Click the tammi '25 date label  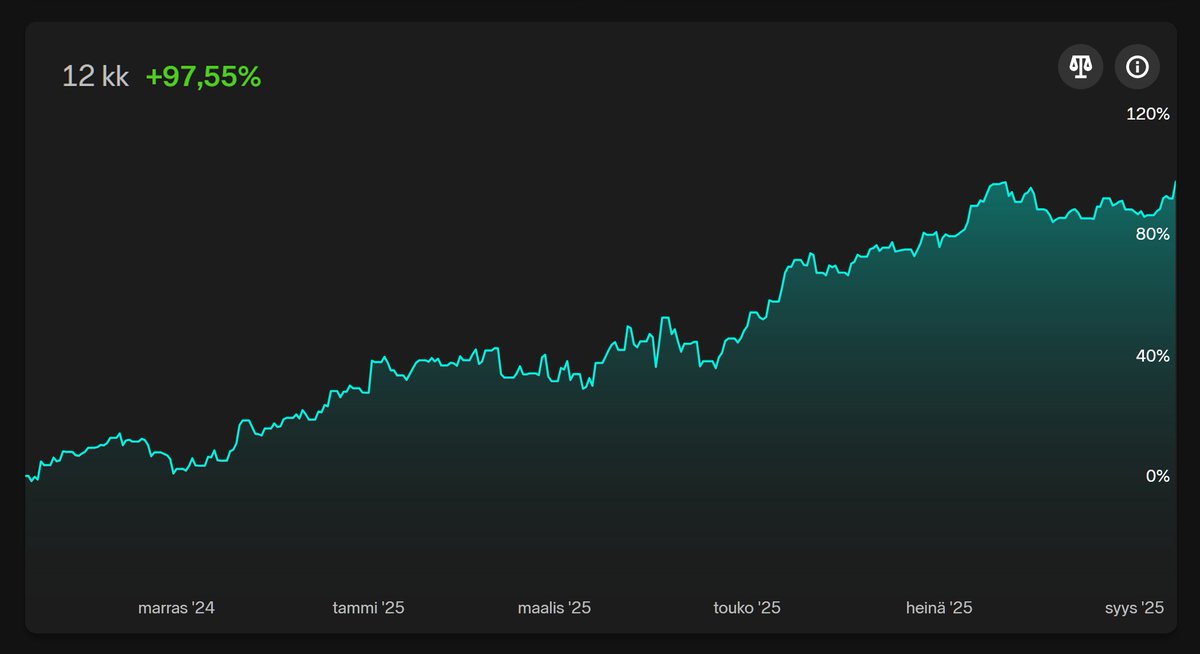pos(368,608)
